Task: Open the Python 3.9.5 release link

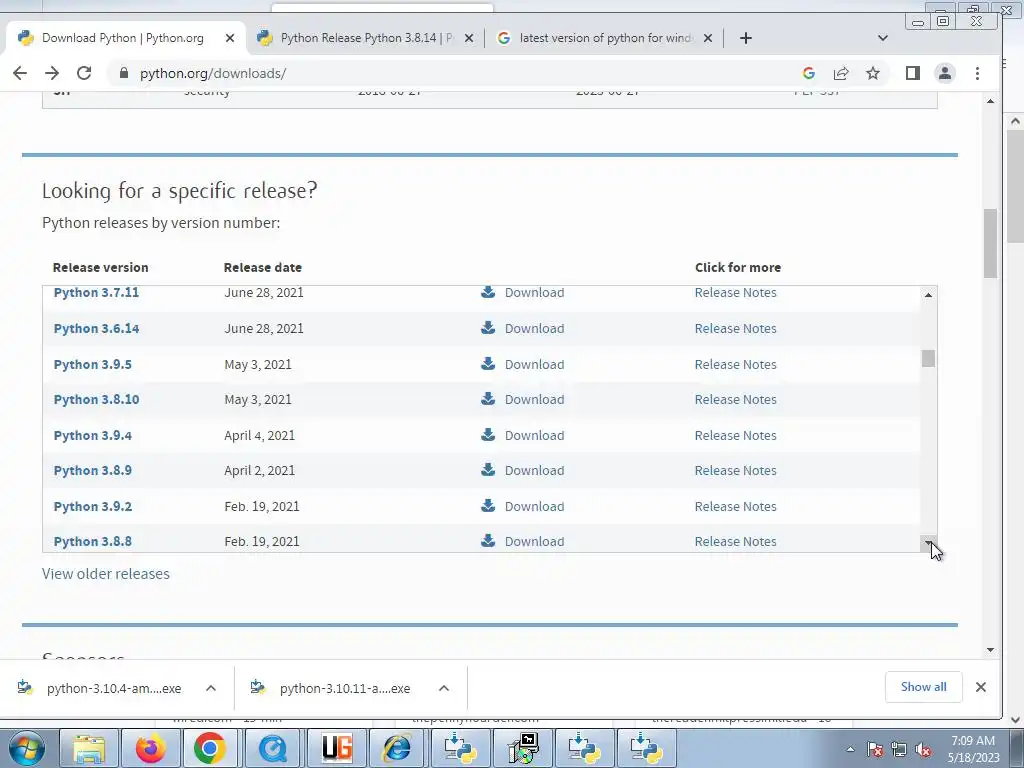Action: [92, 364]
